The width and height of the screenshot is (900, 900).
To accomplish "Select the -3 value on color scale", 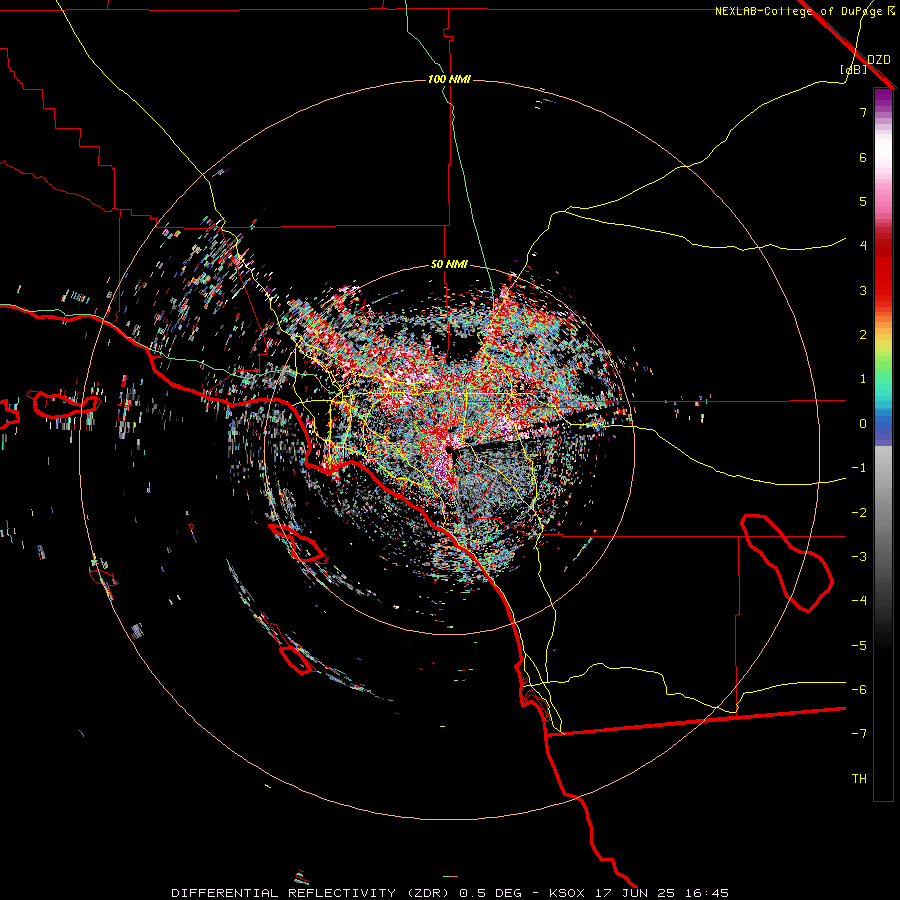I will click(x=859, y=557).
